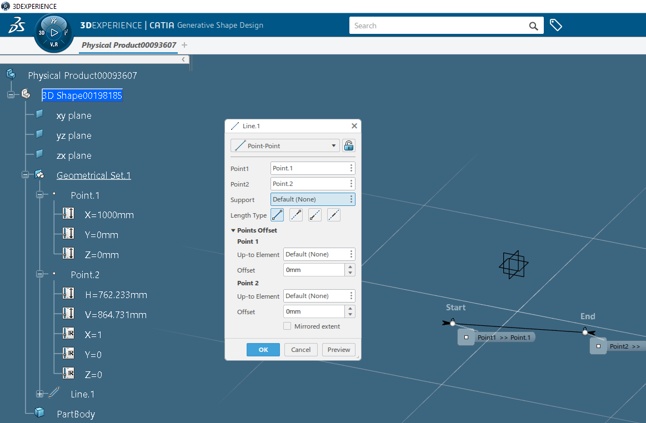Click the Z=0mm parameter icon
Viewport: 646px width, 423px height.
(68, 253)
